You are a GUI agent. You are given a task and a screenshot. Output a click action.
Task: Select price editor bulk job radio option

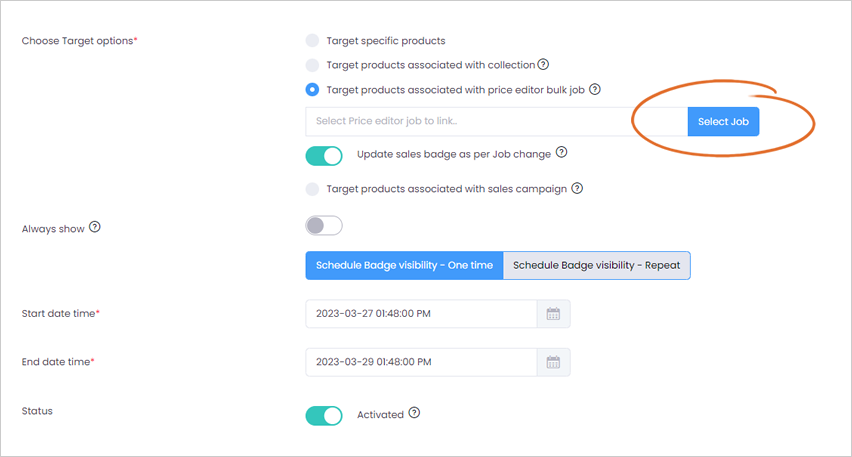click(312, 90)
